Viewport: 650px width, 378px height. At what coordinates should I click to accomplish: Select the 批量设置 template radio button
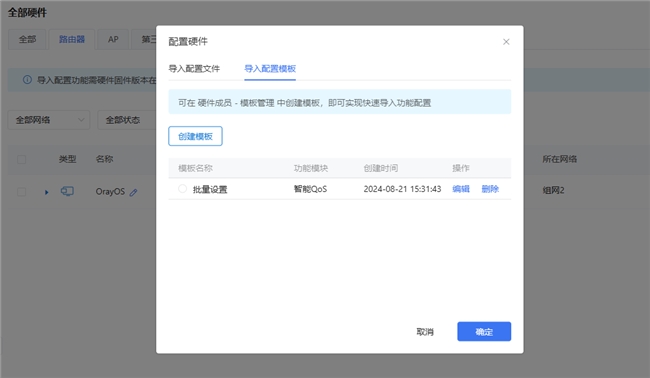click(182, 189)
